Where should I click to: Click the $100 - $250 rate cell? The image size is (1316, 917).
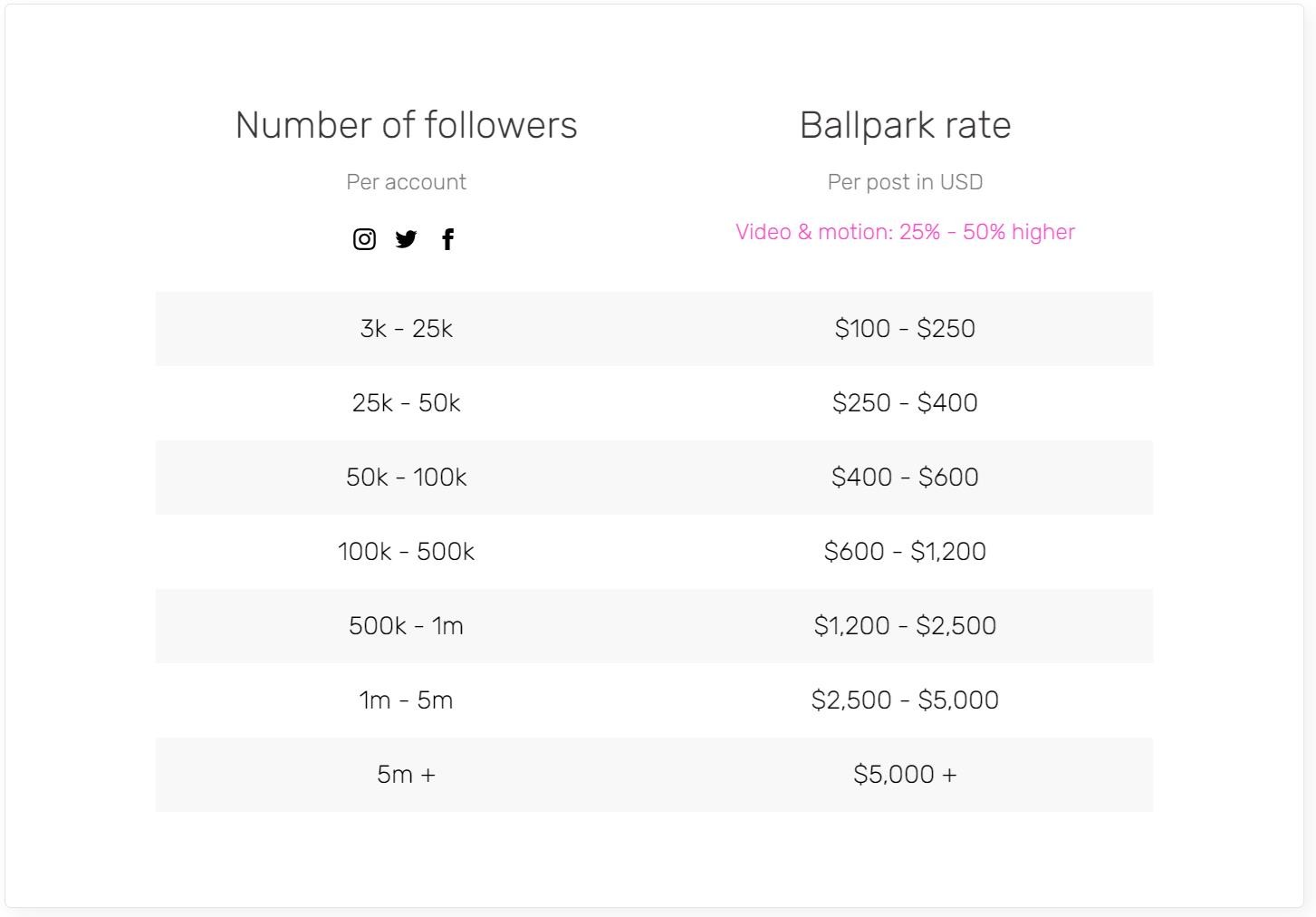coord(905,329)
